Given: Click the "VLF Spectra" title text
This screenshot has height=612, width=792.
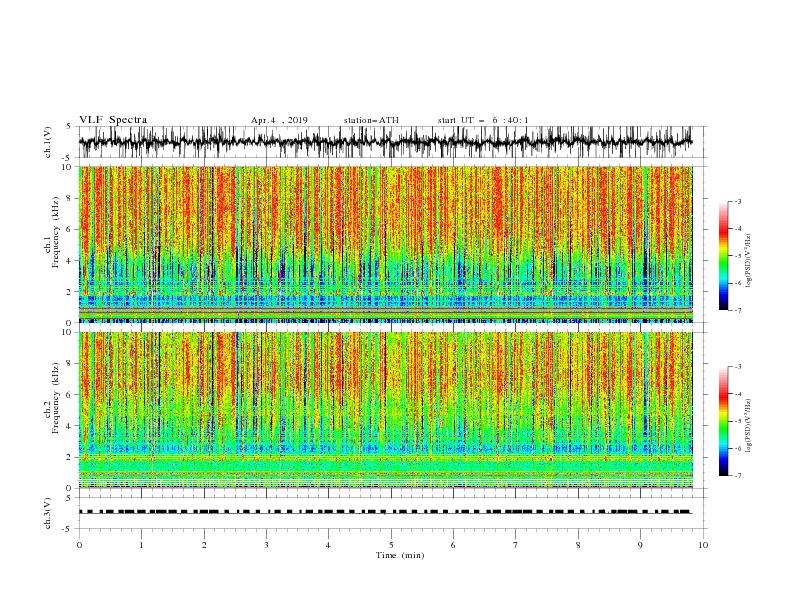Looking at the screenshot, I should click(x=113, y=120).
